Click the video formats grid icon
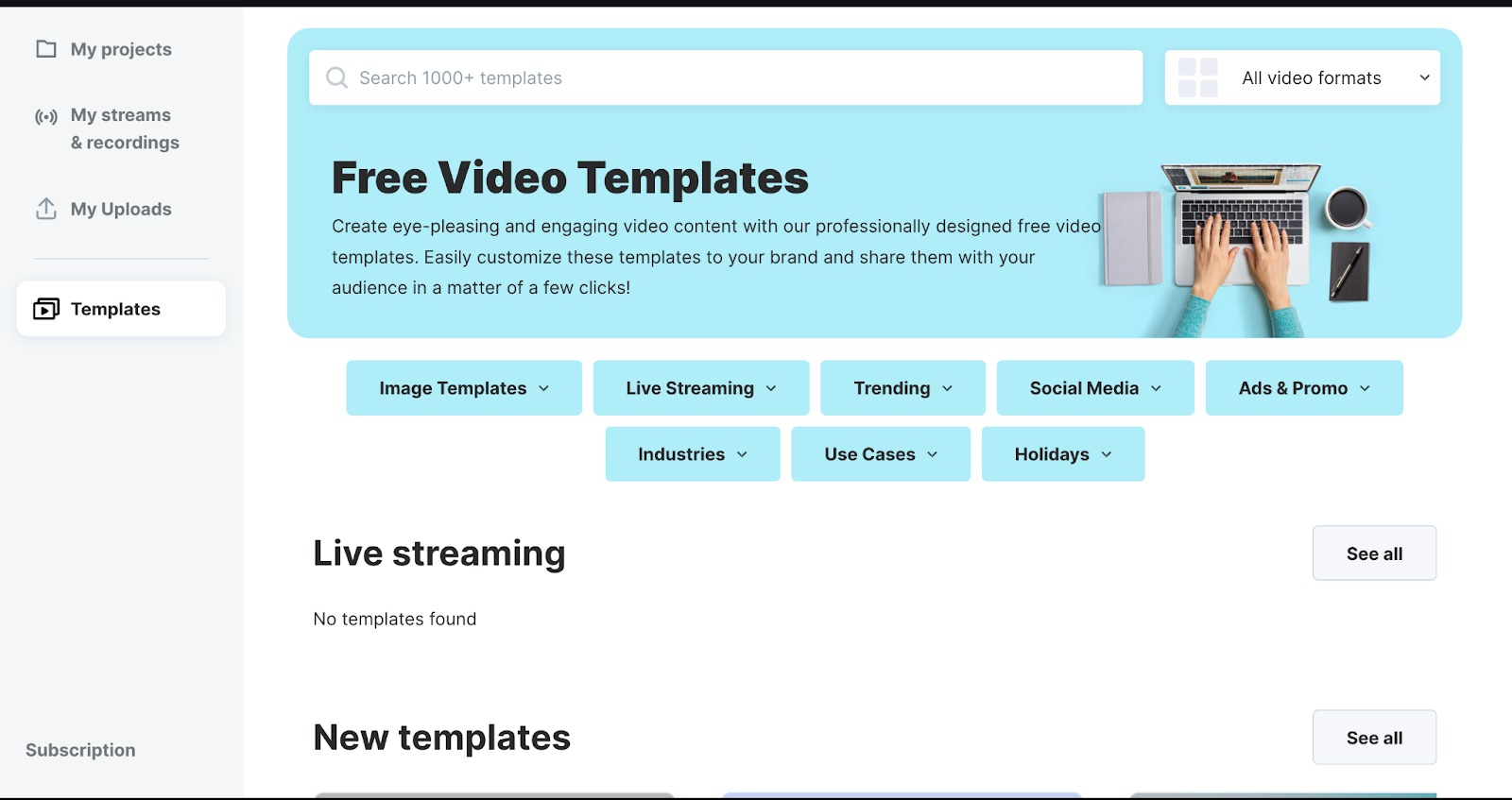This screenshot has height=800, width=1512. click(1197, 77)
